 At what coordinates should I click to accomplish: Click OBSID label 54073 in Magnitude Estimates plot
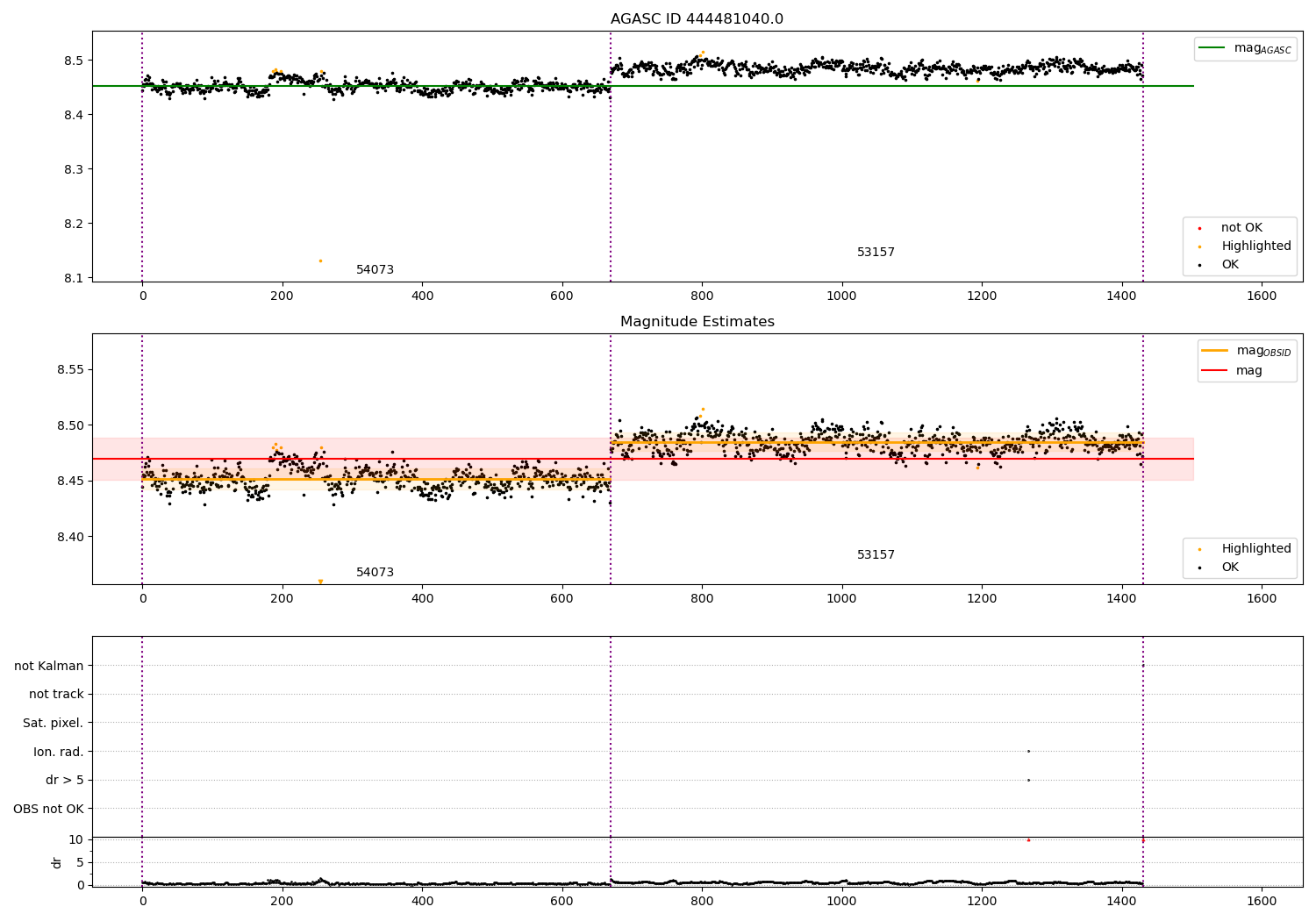coord(375,573)
